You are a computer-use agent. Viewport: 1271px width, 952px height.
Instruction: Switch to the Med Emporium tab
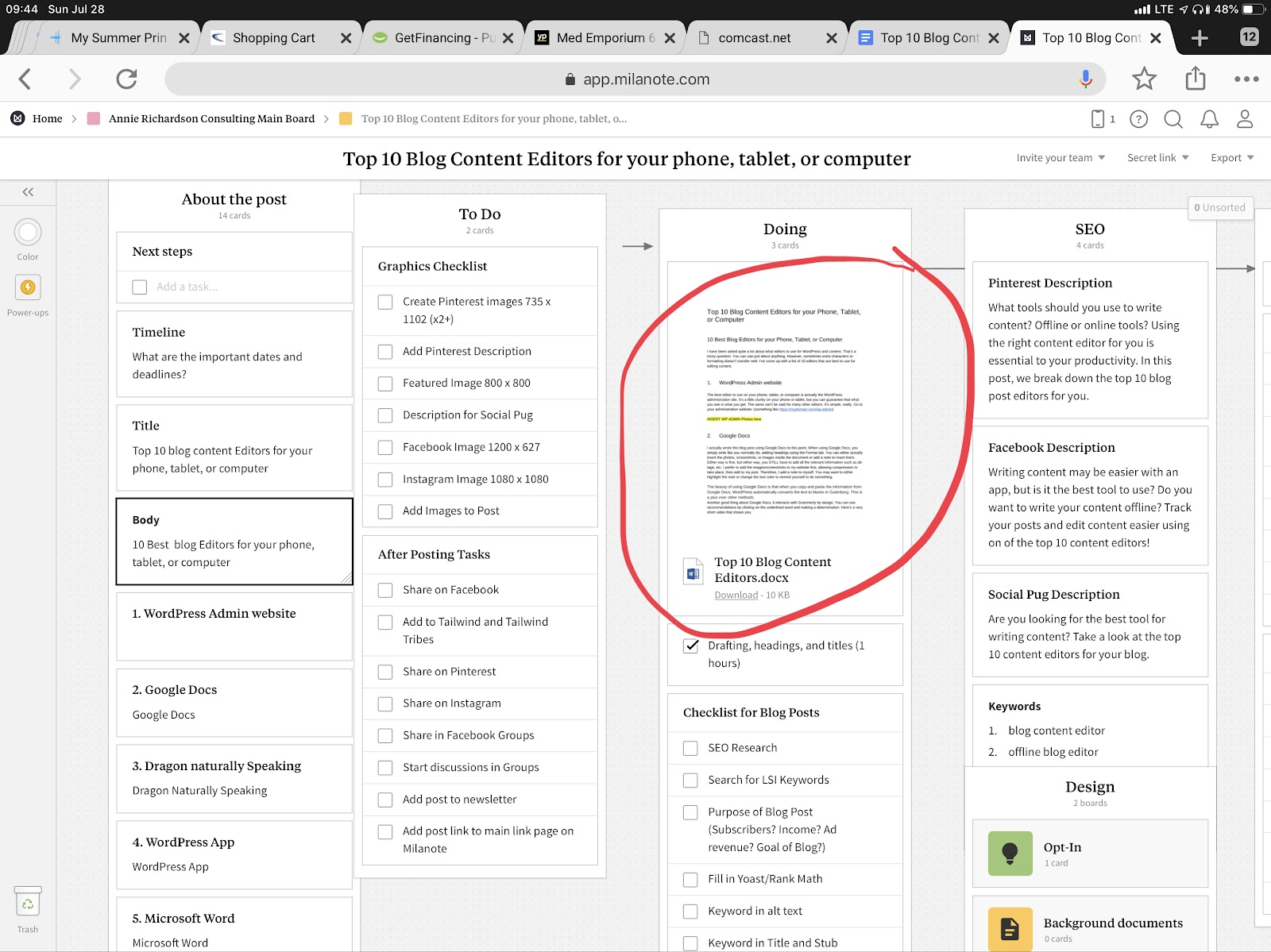[x=602, y=37]
